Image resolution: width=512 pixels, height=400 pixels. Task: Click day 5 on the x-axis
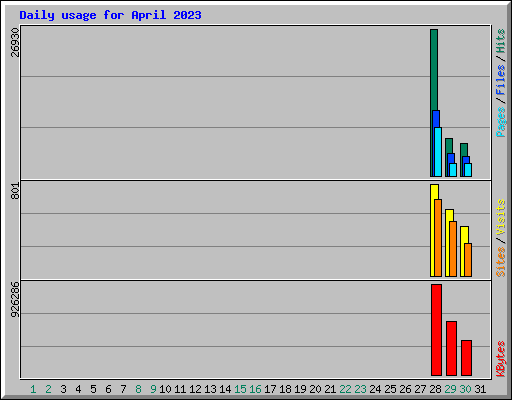93,389
